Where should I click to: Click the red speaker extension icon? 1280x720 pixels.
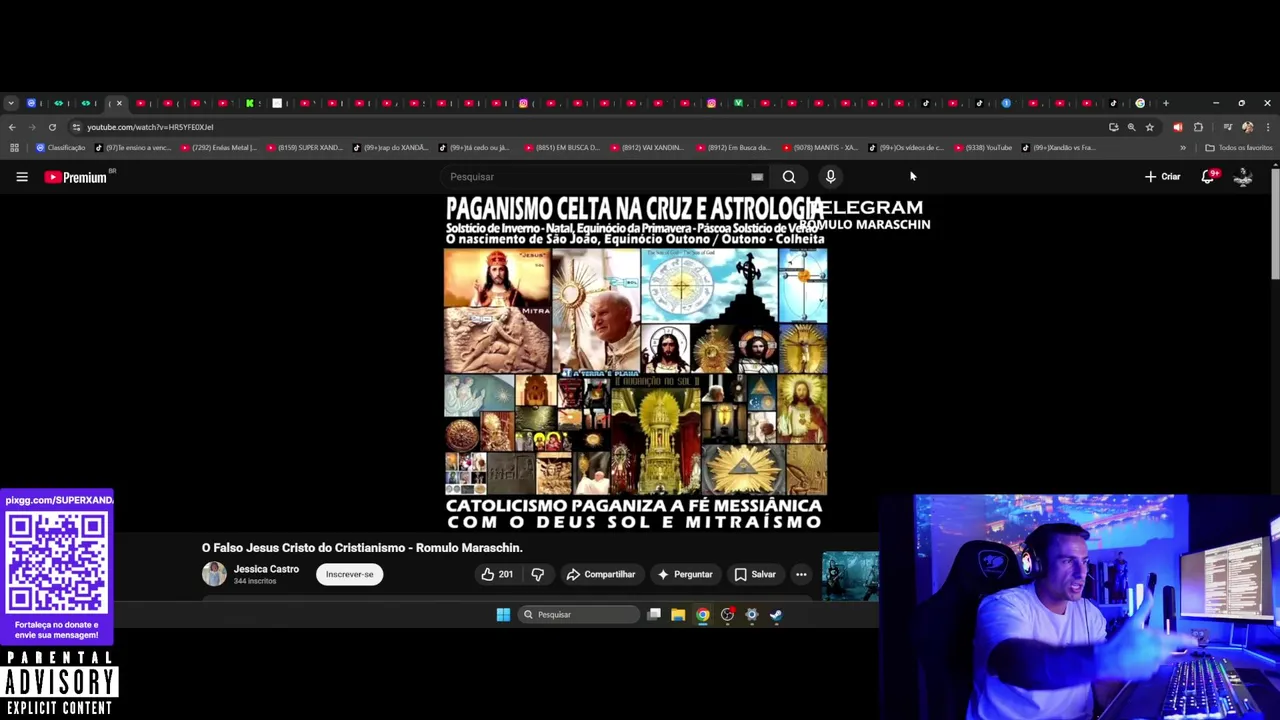tap(1177, 127)
